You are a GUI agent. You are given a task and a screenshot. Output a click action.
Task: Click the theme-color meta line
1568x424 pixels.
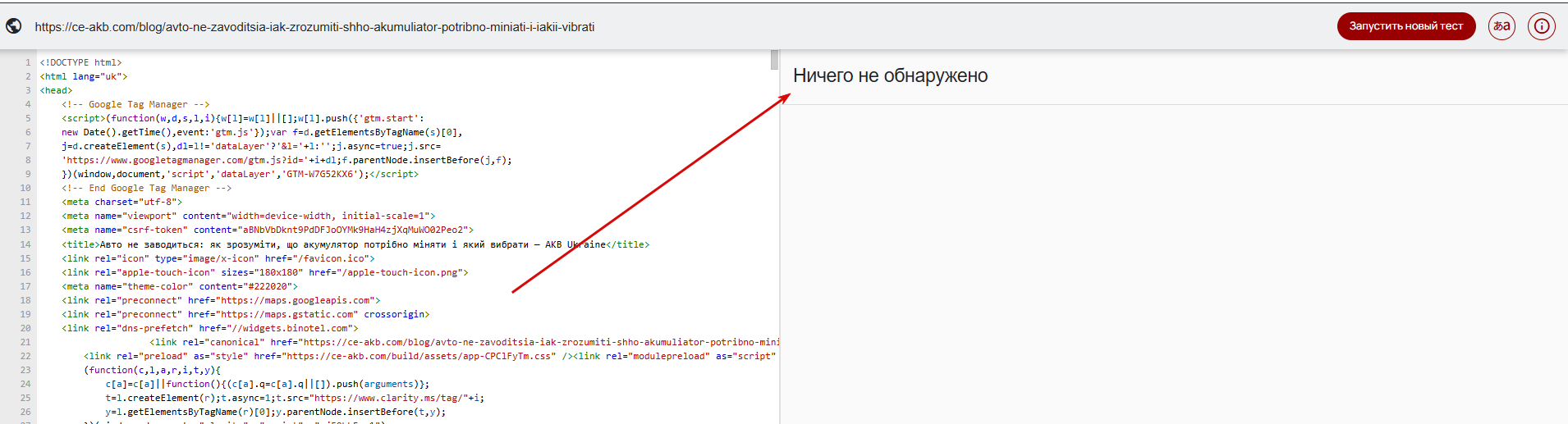click(179, 286)
